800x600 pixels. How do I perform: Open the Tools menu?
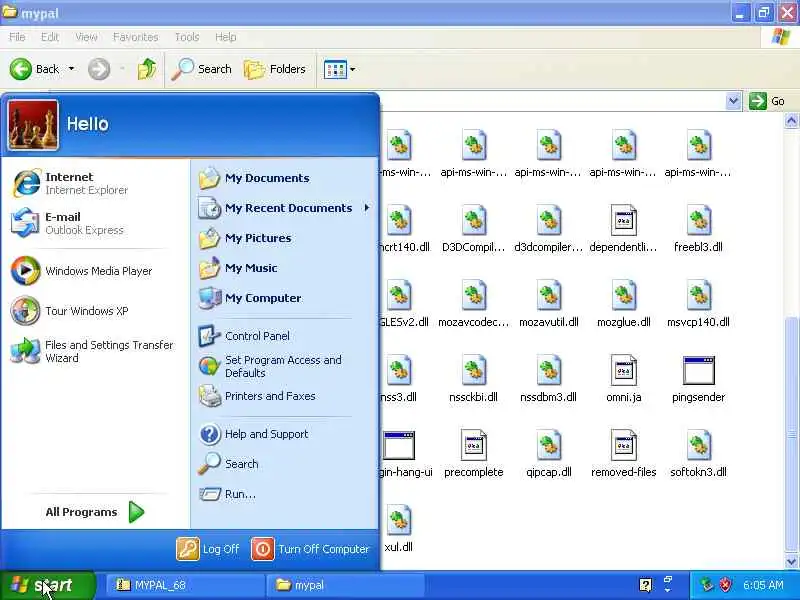click(x=187, y=37)
